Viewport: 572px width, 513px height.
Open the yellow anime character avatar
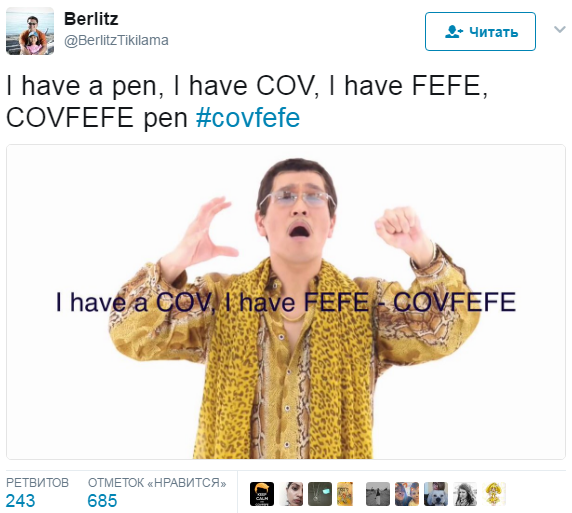point(494,494)
